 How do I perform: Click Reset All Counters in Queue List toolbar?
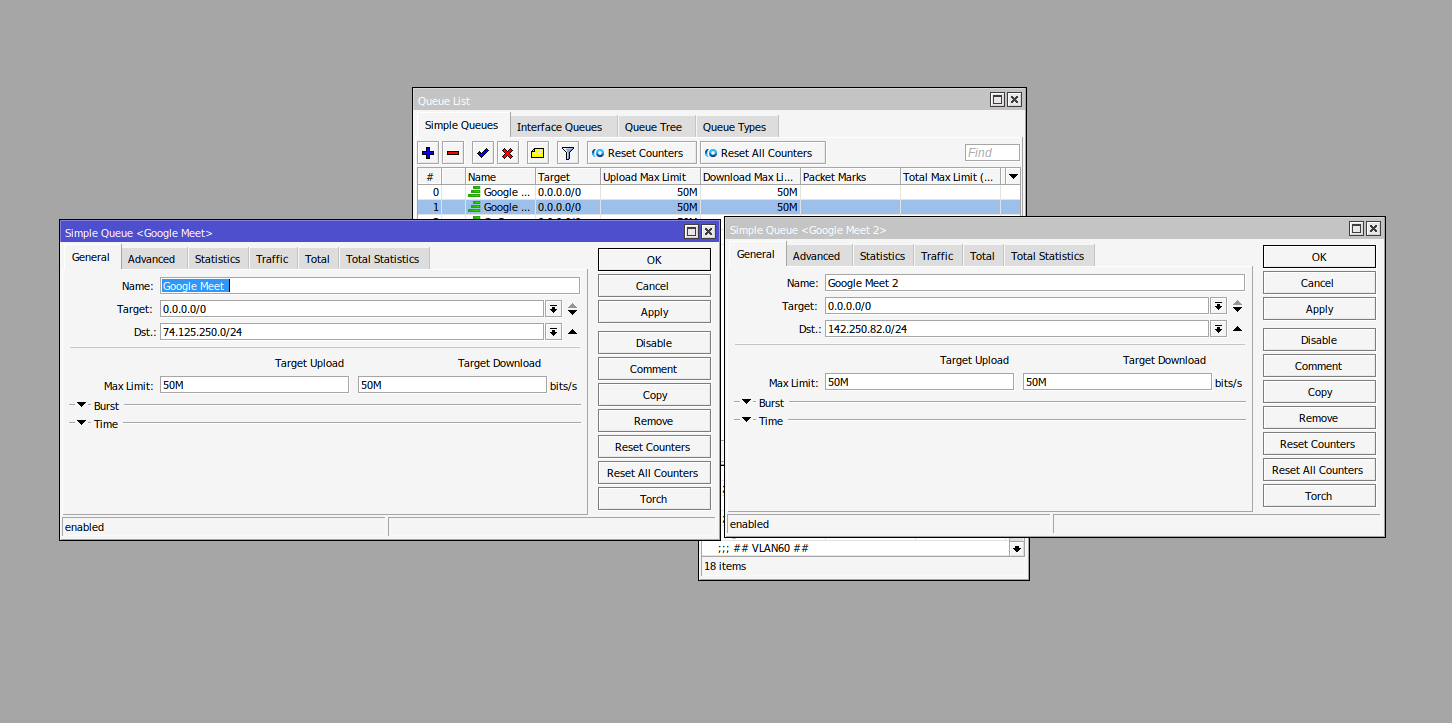click(x=762, y=153)
